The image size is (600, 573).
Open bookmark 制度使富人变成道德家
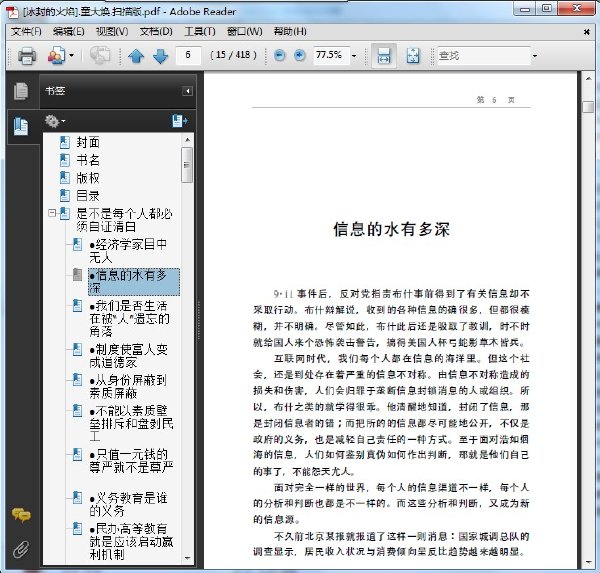(x=129, y=356)
